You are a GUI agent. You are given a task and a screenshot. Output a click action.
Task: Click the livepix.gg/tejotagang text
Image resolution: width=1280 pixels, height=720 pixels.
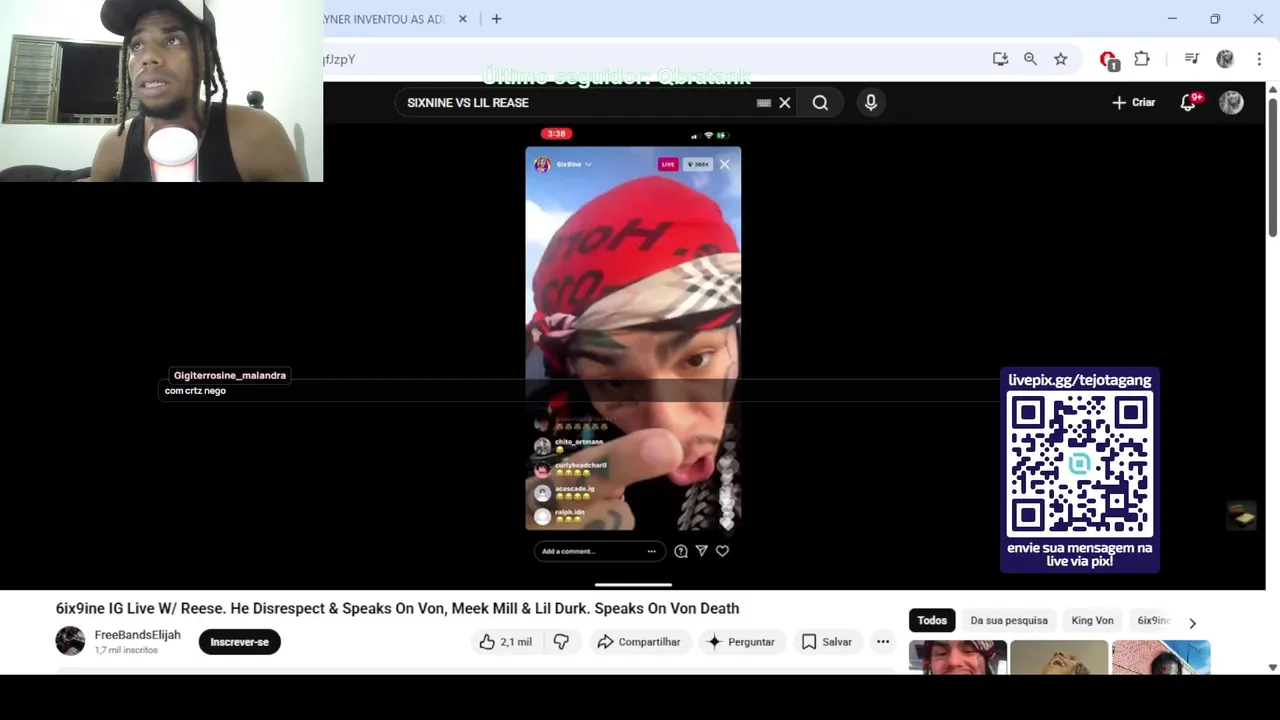click(1080, 380)
